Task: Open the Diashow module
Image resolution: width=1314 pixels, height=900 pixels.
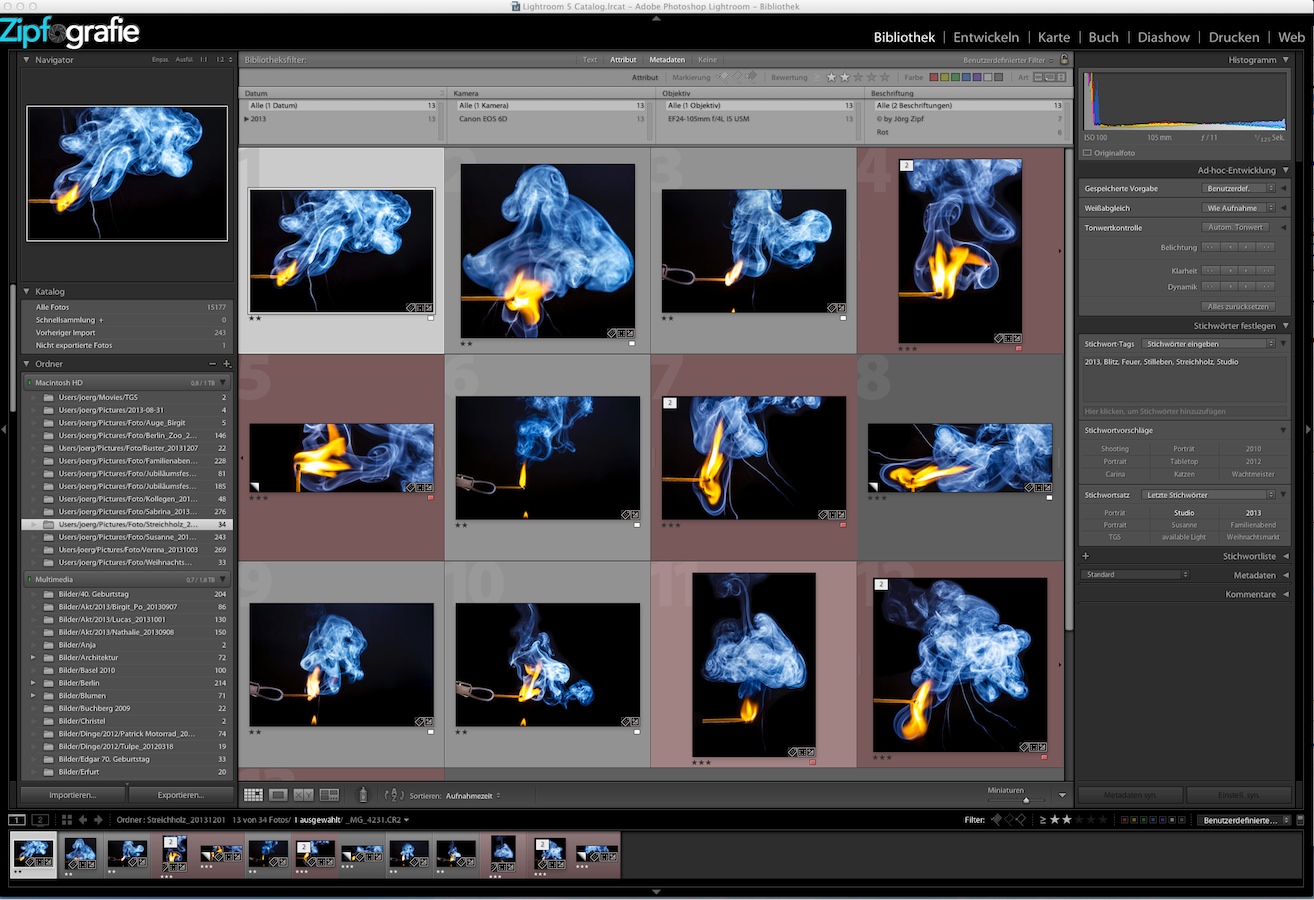Action: click(1164, 37)
